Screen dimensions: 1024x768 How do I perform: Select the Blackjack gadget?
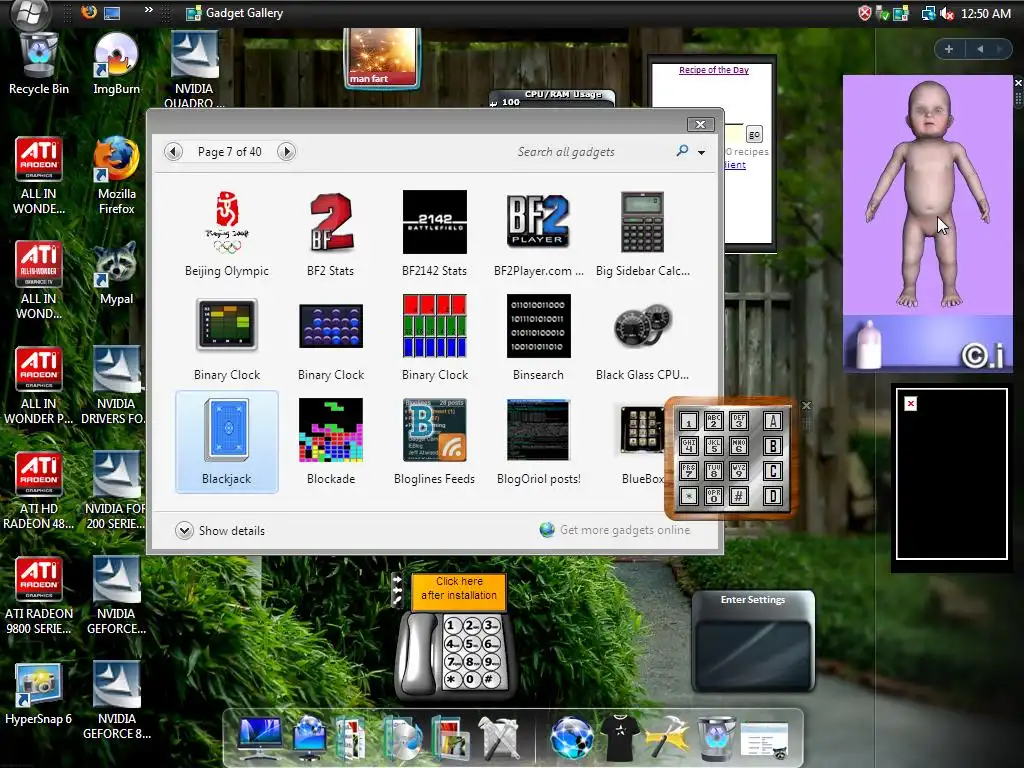(227, 441)
